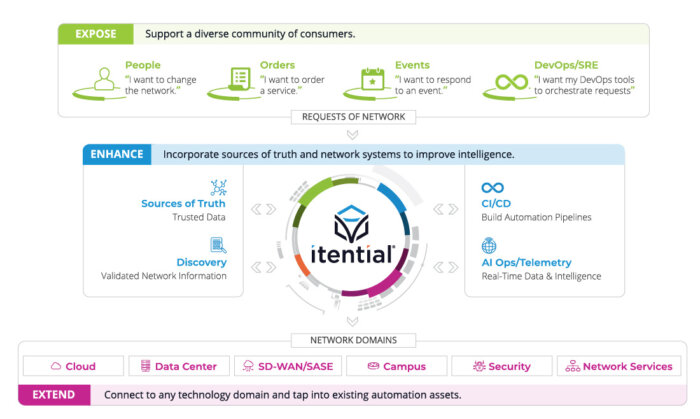Click the double arrows beside Sources of Truth
Viewport: 700px width, 419px height.
click(263, 209)
